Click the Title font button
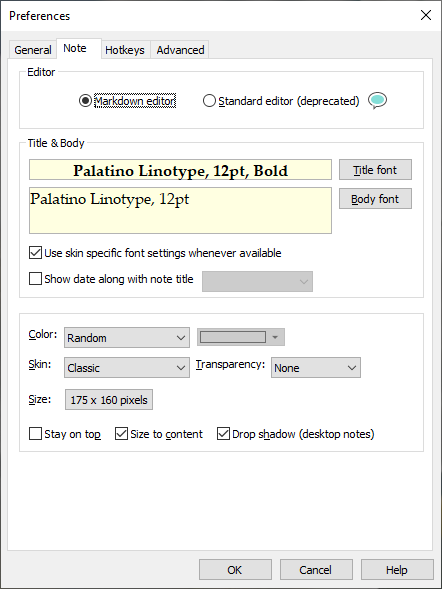Viewport: 442px width, 589px height. click(375, 170)
